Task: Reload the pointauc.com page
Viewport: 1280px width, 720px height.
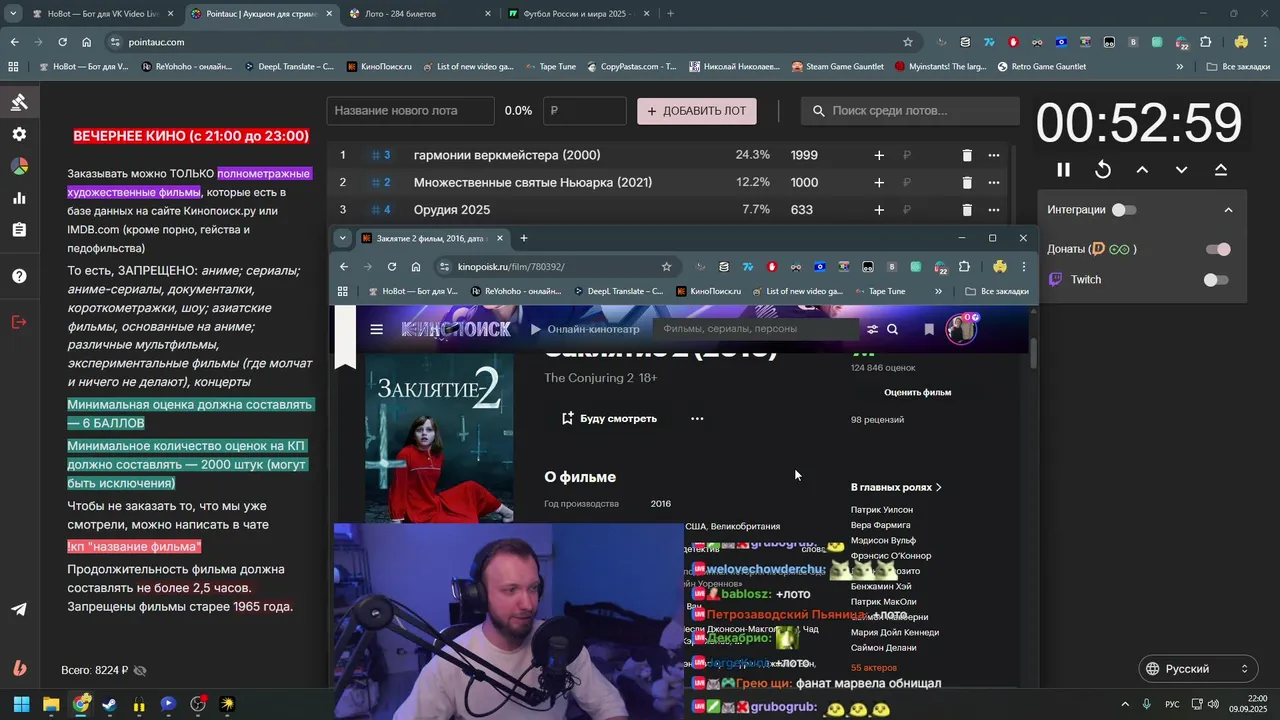Action: 62,42
